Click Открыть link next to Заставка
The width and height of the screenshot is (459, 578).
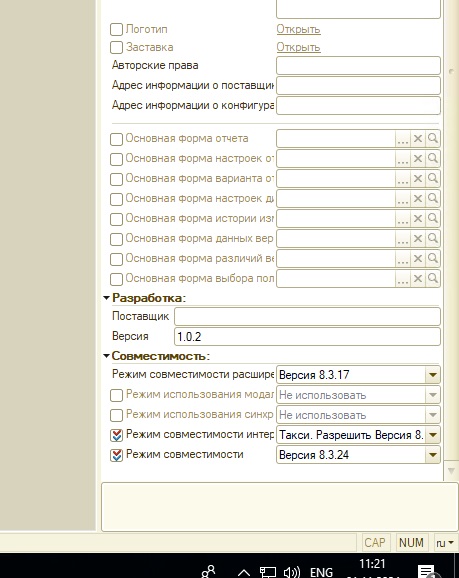(298, 47)
